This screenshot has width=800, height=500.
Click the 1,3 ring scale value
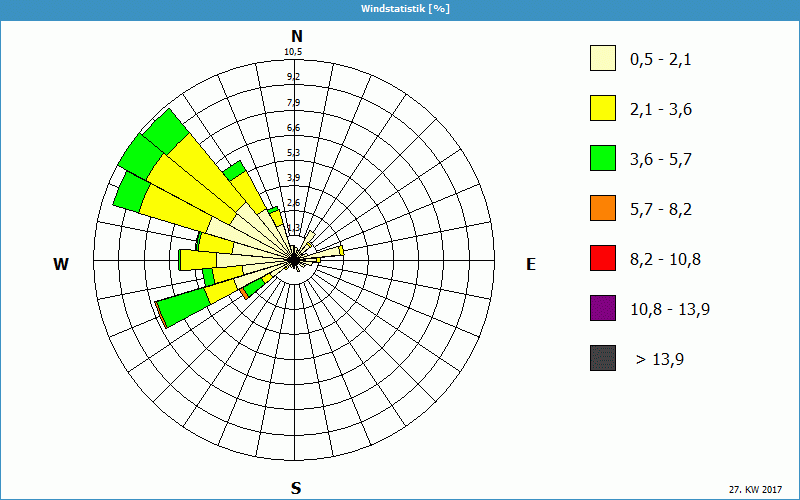pyautogui.click(x=293, y=228)
